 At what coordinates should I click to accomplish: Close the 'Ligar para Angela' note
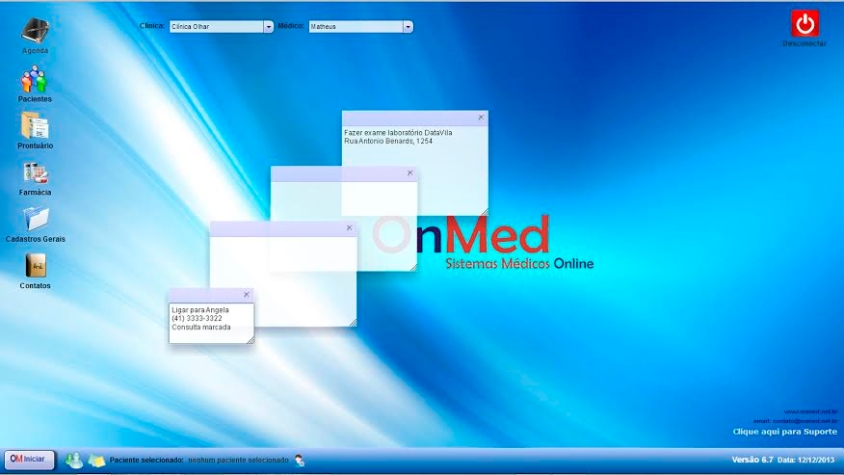click(x=246, y=295)
